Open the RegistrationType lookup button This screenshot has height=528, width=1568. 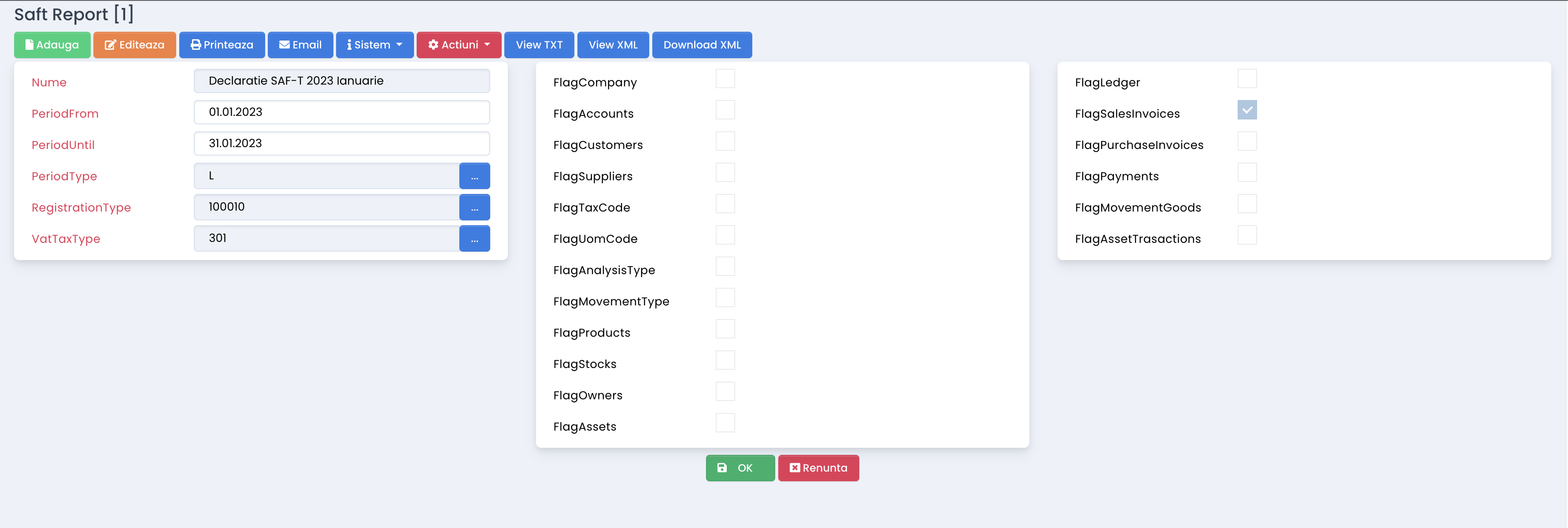click(x=474, y=207)
